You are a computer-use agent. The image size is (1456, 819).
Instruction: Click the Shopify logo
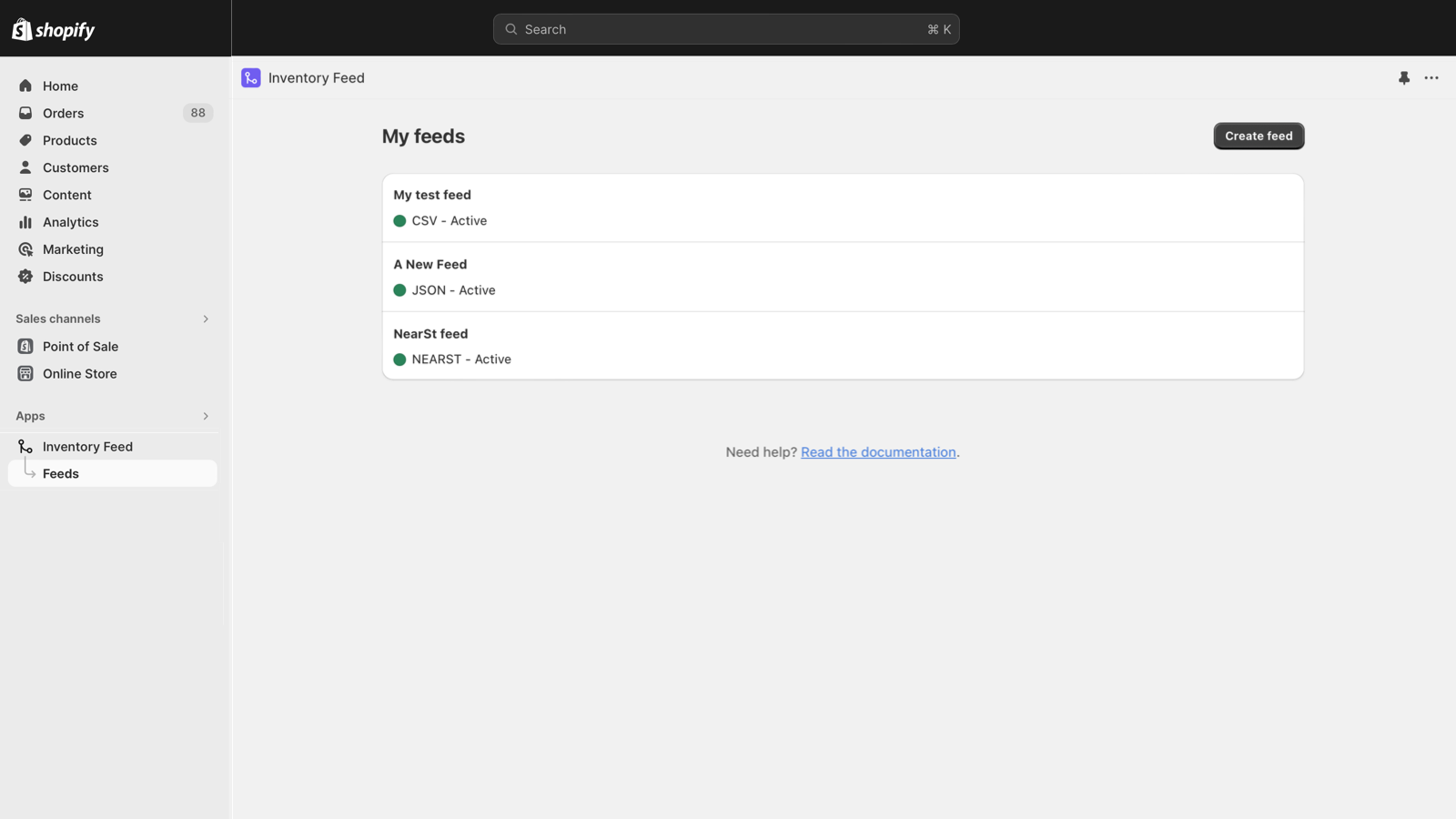[x=54, y=30]
